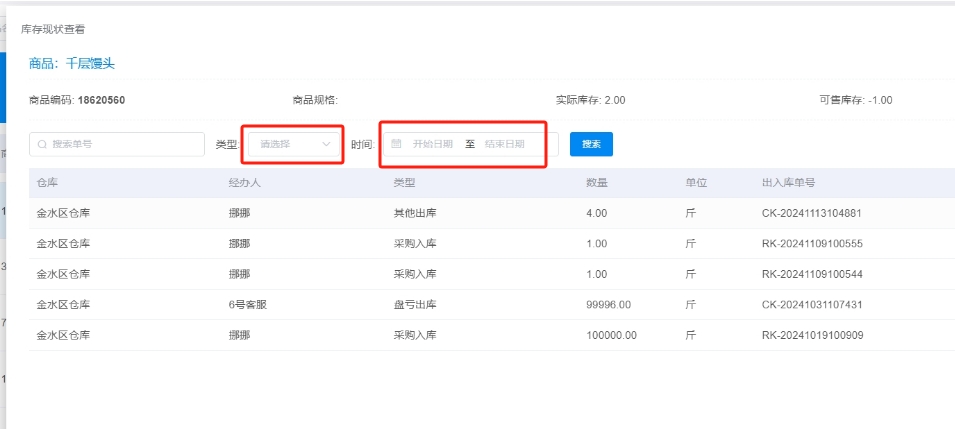Click the 数量 column header
The height and width of the screenshot is (448, 955).
pos(596,183)
